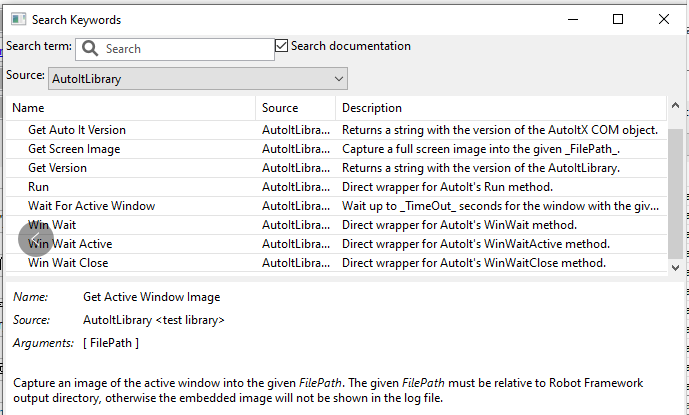Toggle the Search documentation checkbox
This screenshot has width=689, height=415.
282,46
